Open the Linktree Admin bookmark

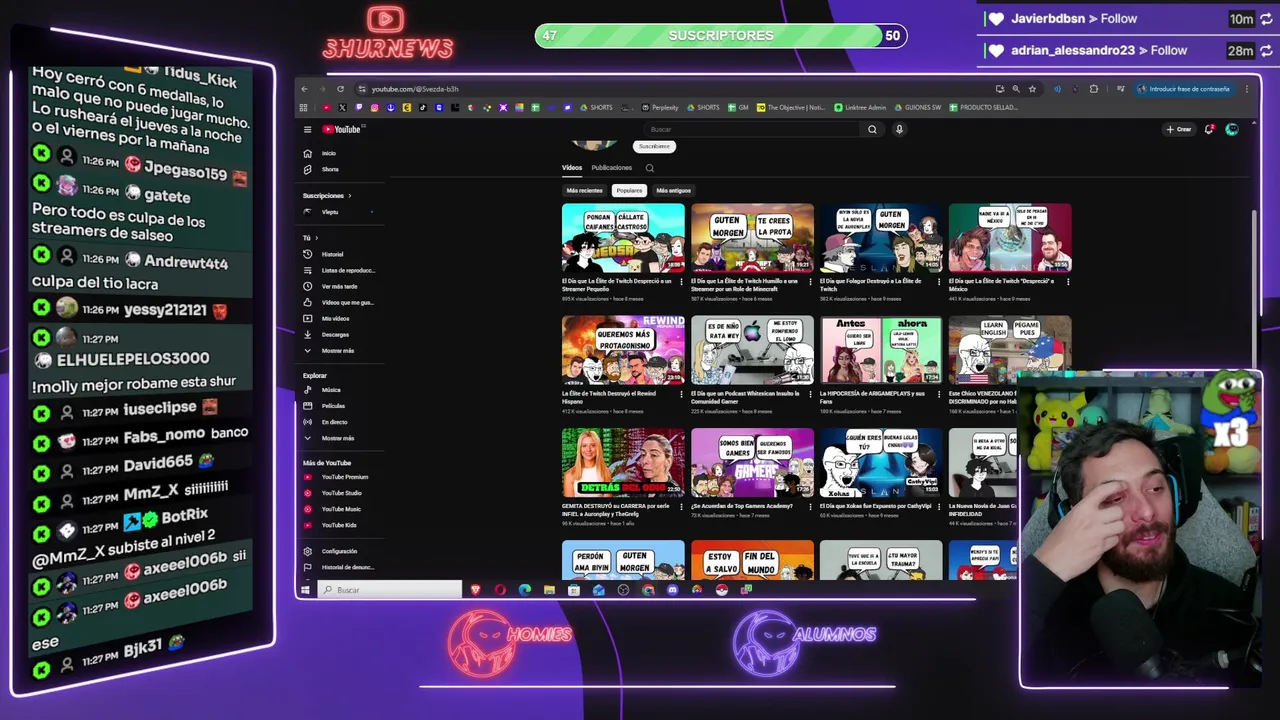click(x=861, y=107)
